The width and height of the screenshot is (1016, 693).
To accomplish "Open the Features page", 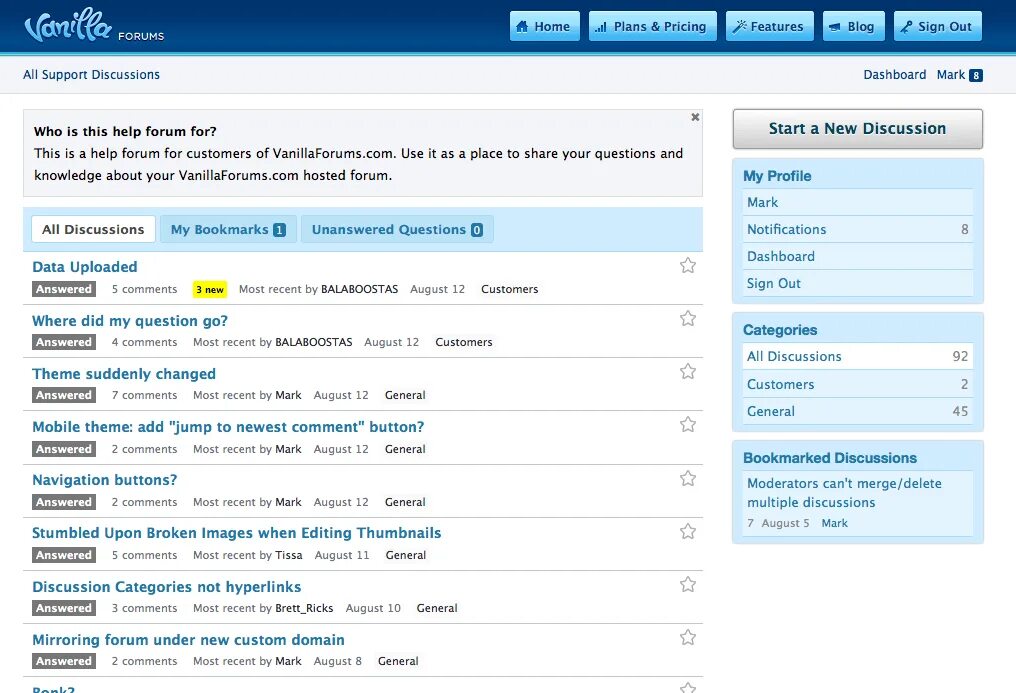I will coord(769,27).
